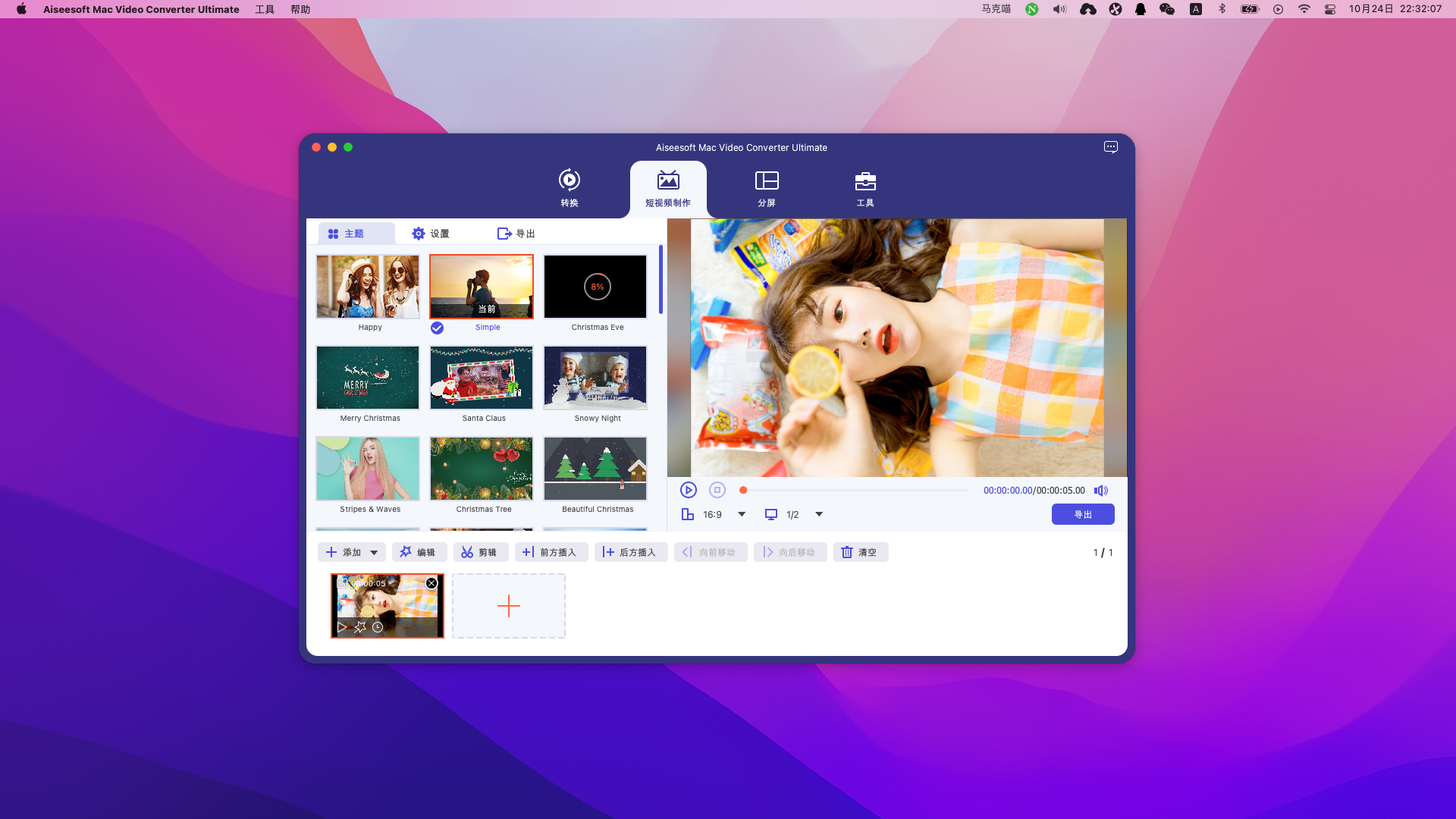
Task: Switch to the 分屏 collage tab
Action: coord(767,188)
